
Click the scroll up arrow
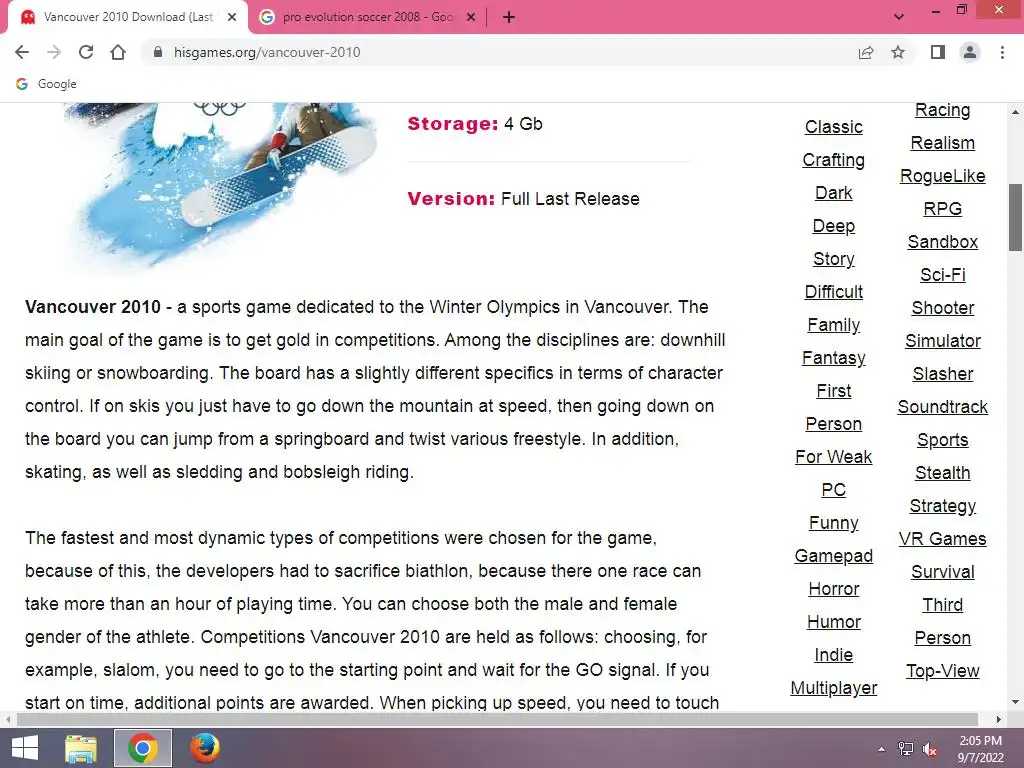coord(1015,112)
